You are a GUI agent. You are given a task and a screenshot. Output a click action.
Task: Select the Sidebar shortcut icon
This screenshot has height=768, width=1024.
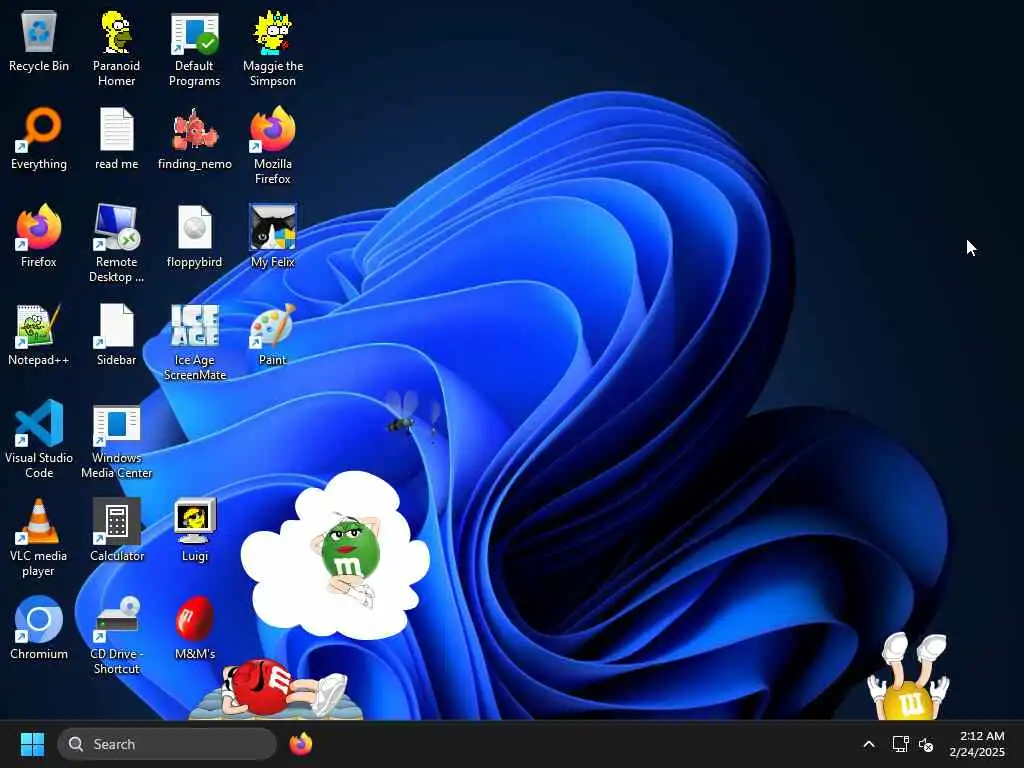116,335
